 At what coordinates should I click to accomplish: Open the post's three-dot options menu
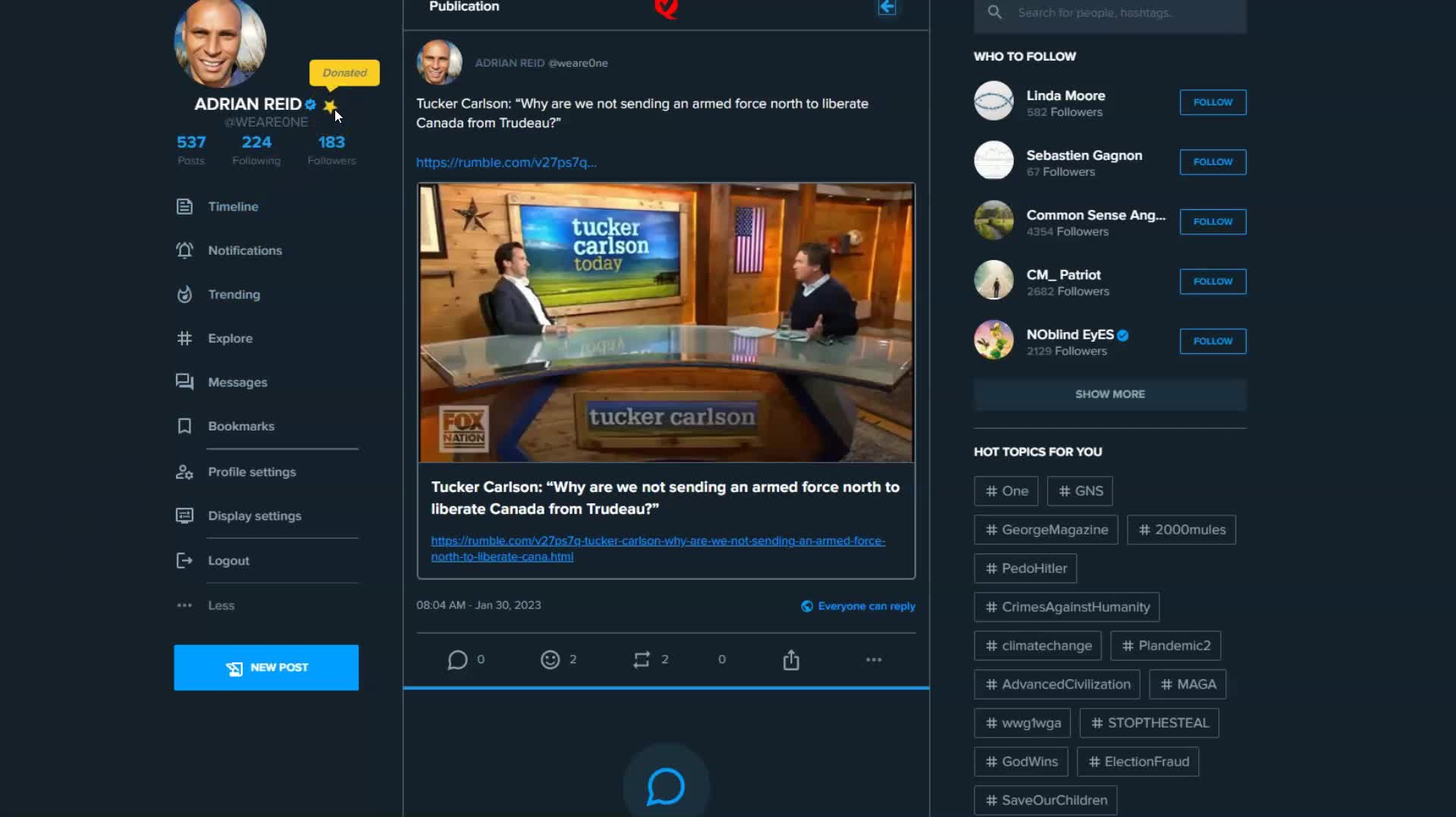(x=874, y=659)
